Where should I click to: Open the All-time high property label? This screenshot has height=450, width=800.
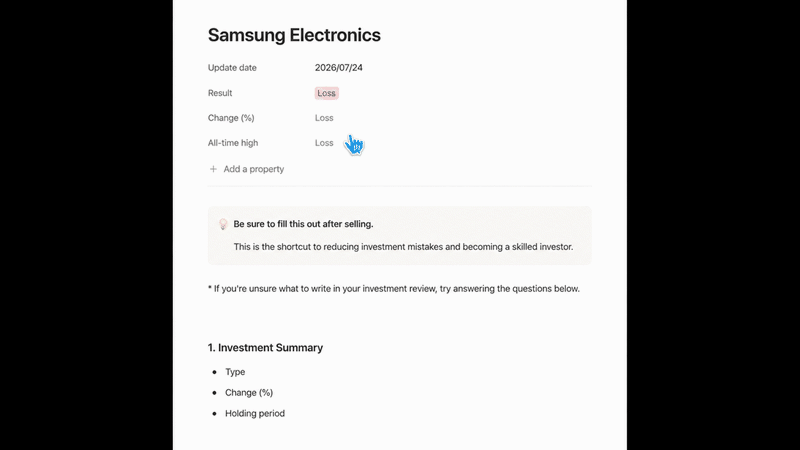pyautogui.click(x=233, y=143)
